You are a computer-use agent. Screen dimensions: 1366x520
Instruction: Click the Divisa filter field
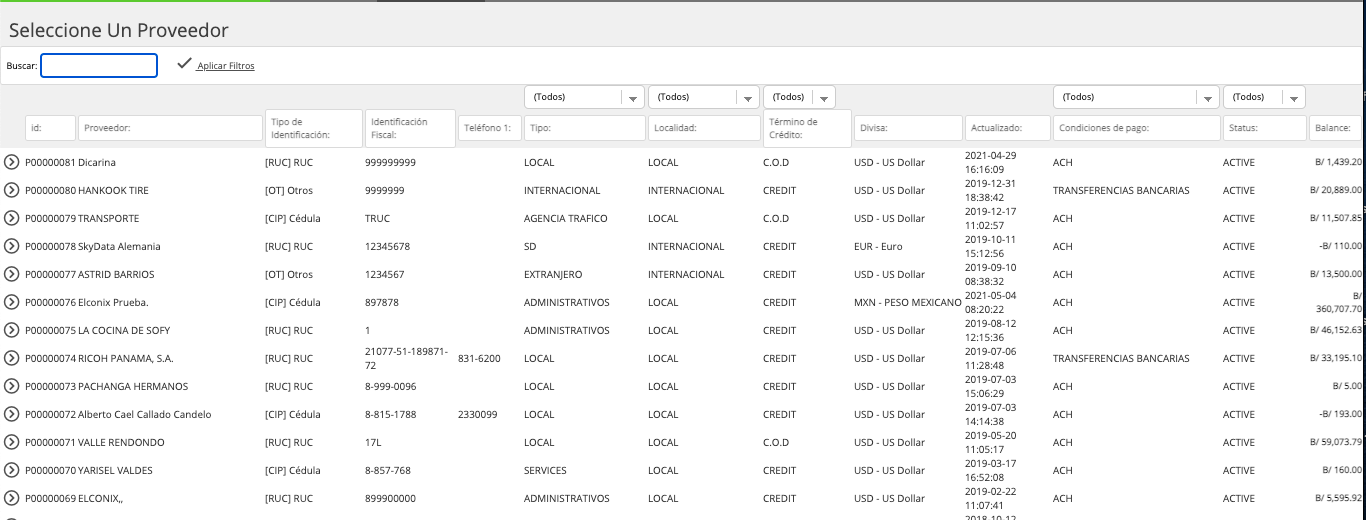[x=908, y=128]
